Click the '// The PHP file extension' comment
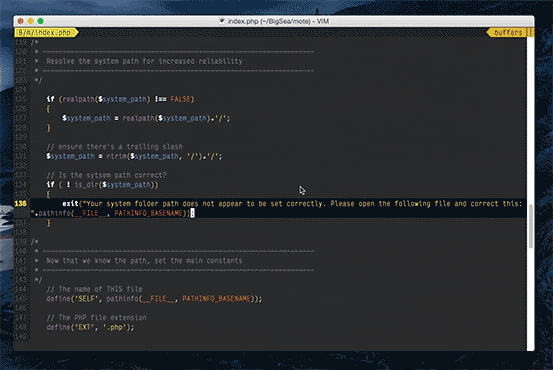The image size is (553, 370). (96, 318)
